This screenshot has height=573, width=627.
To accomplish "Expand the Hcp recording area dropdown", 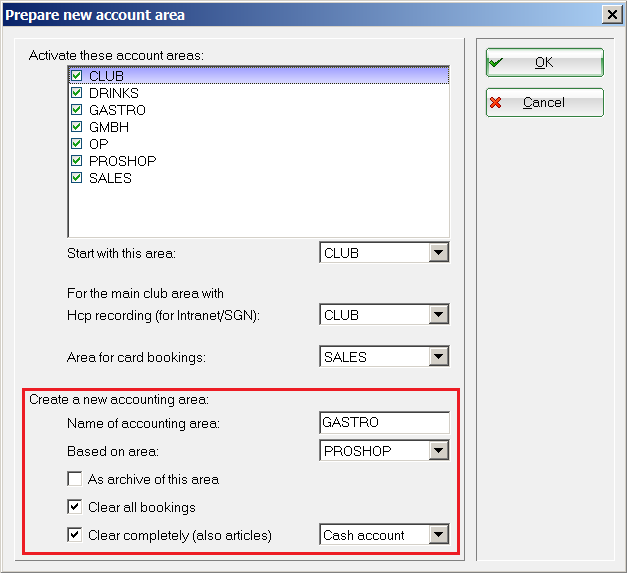I will [438, 316].
